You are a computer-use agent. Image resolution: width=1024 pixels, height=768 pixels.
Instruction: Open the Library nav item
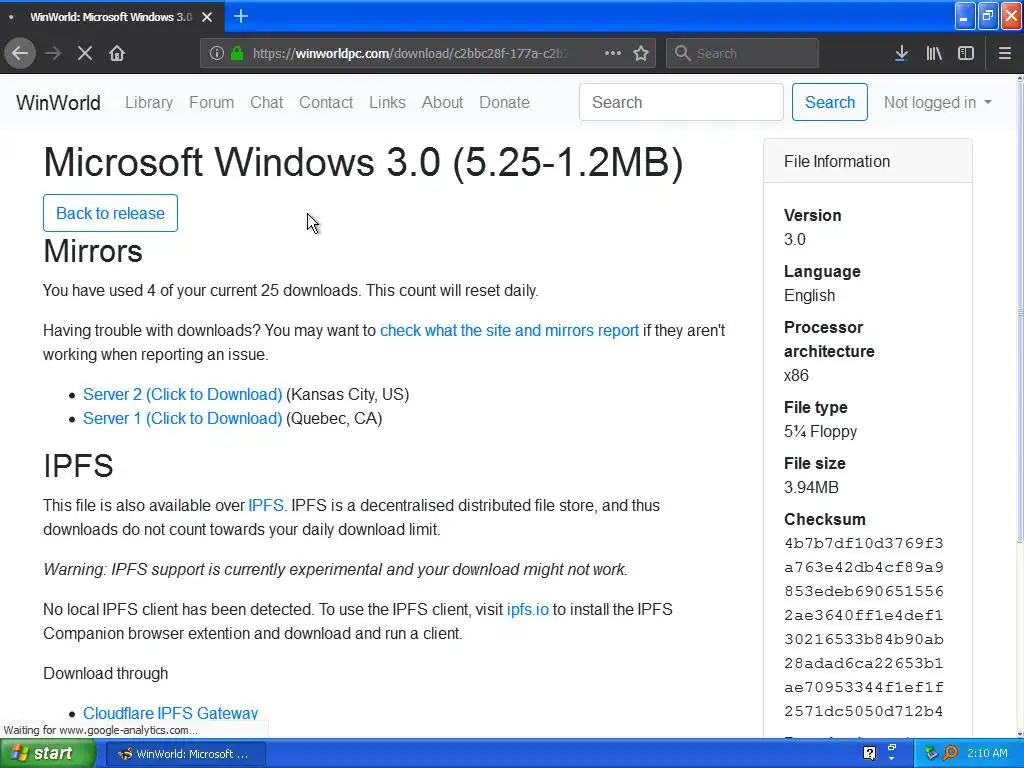(x=149, y=103)
